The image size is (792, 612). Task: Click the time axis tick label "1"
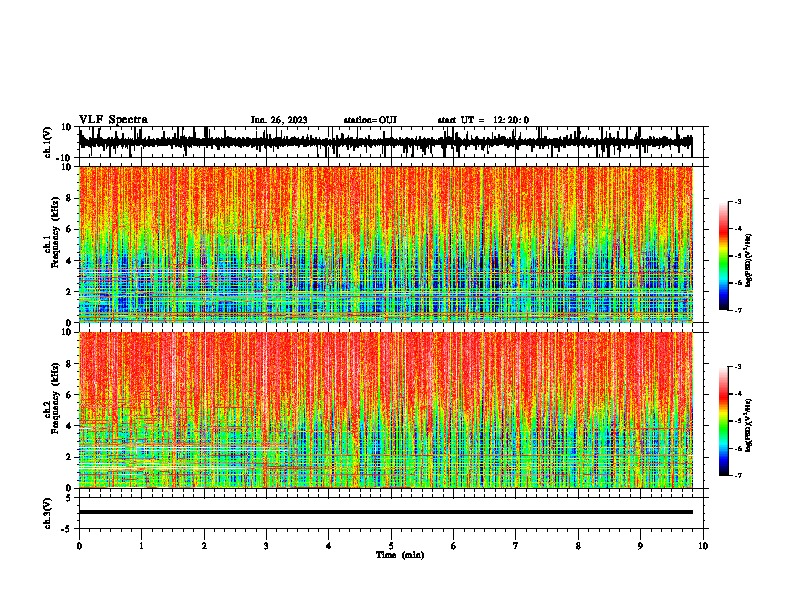[141, 546]
